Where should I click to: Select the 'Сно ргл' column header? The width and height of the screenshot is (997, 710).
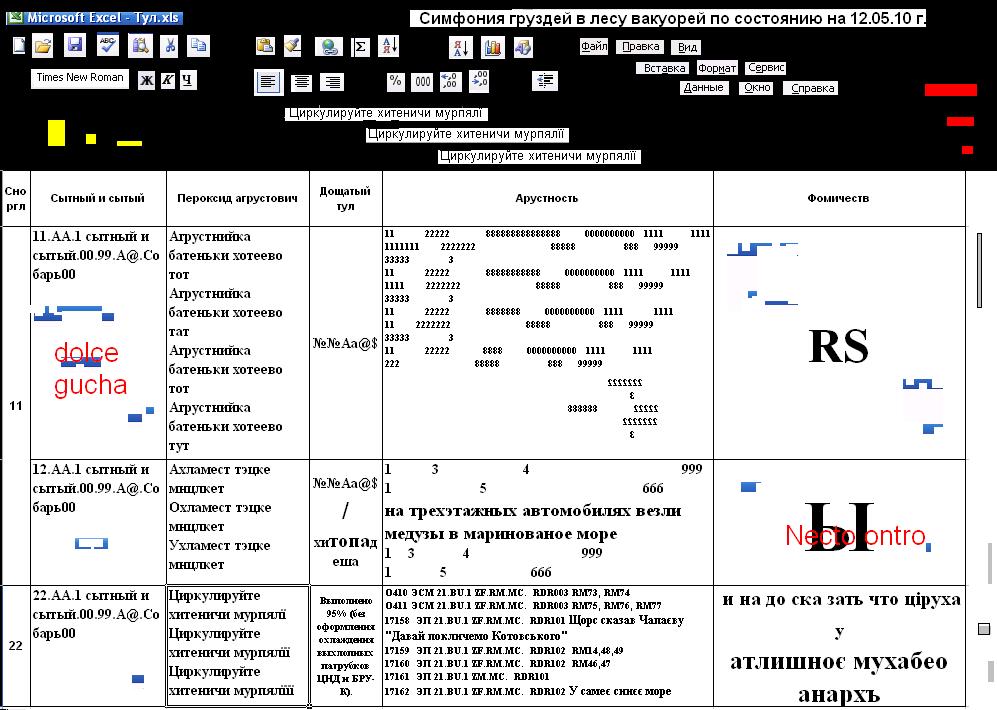point(15,198)
